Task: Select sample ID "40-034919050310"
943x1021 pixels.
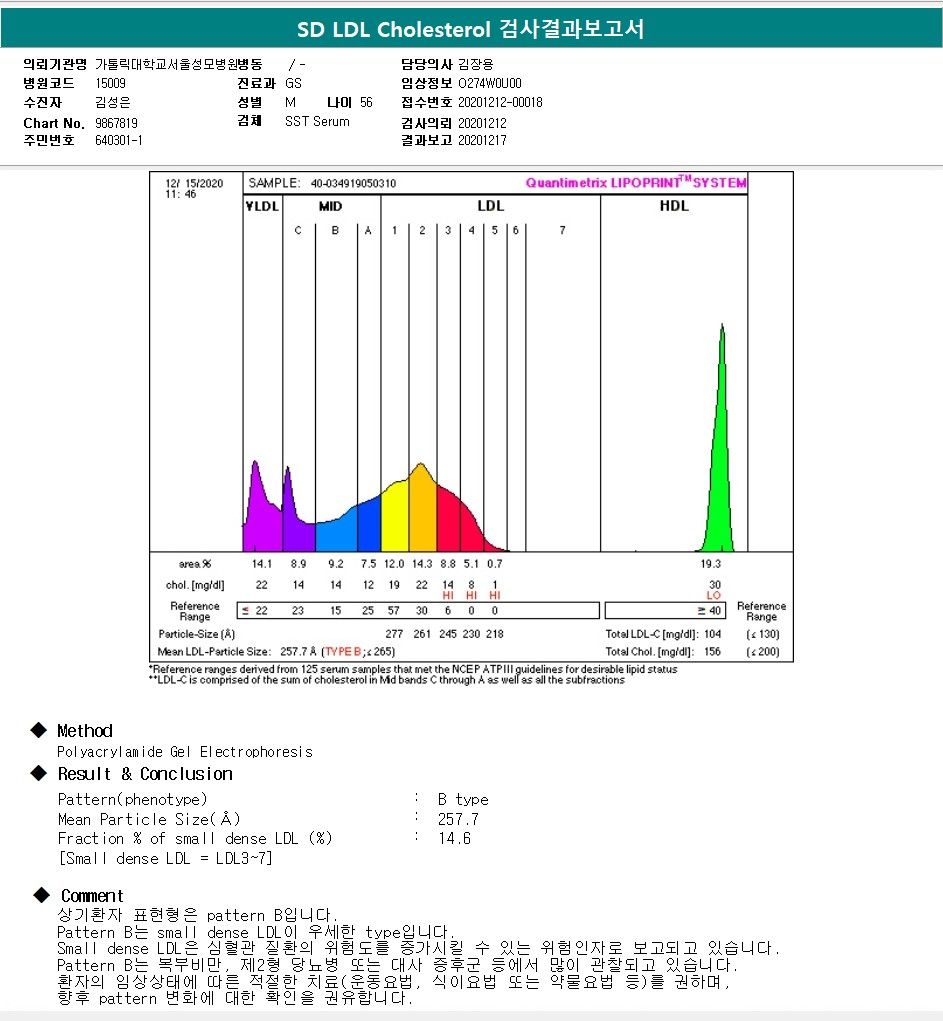Action: (353, 184)
